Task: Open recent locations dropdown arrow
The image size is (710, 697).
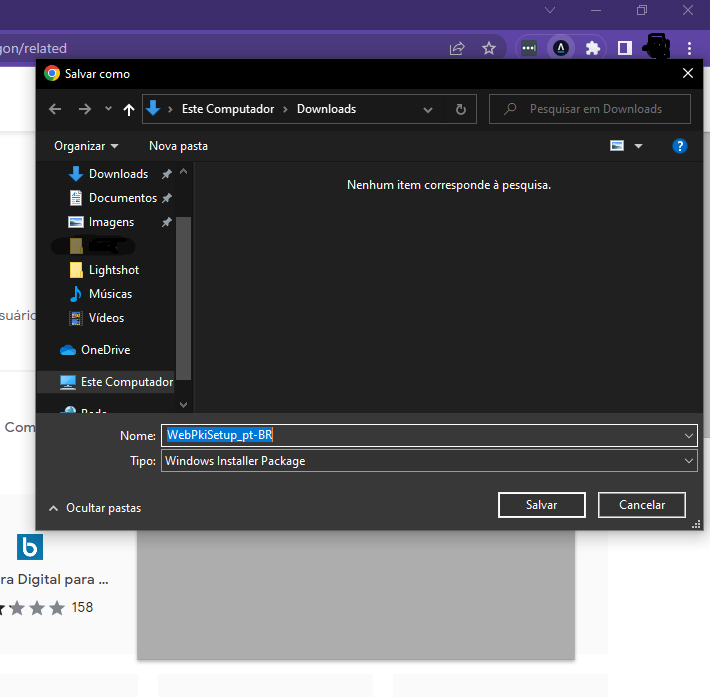Action: click(108, 109)
